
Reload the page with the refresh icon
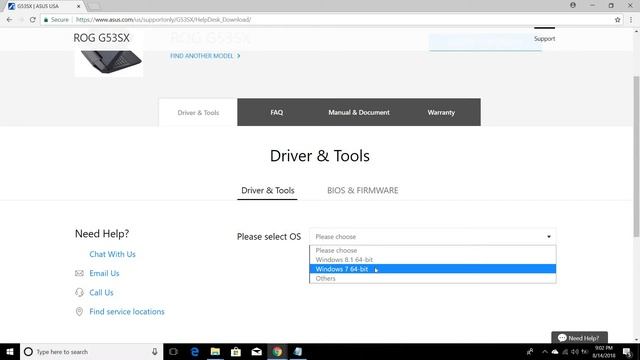tap(33, 20)
